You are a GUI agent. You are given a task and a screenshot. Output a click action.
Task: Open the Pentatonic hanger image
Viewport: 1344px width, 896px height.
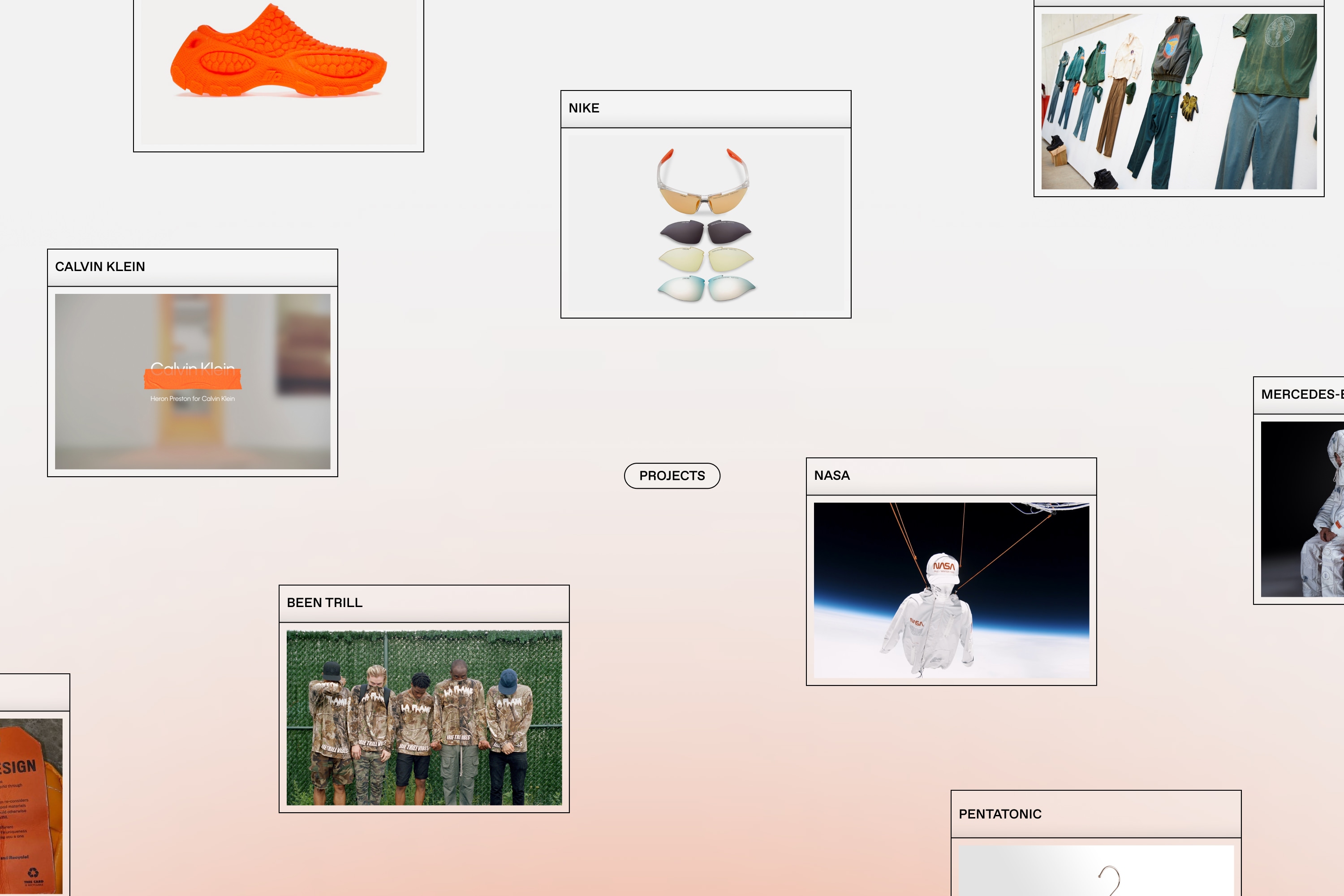(1096, 871)
